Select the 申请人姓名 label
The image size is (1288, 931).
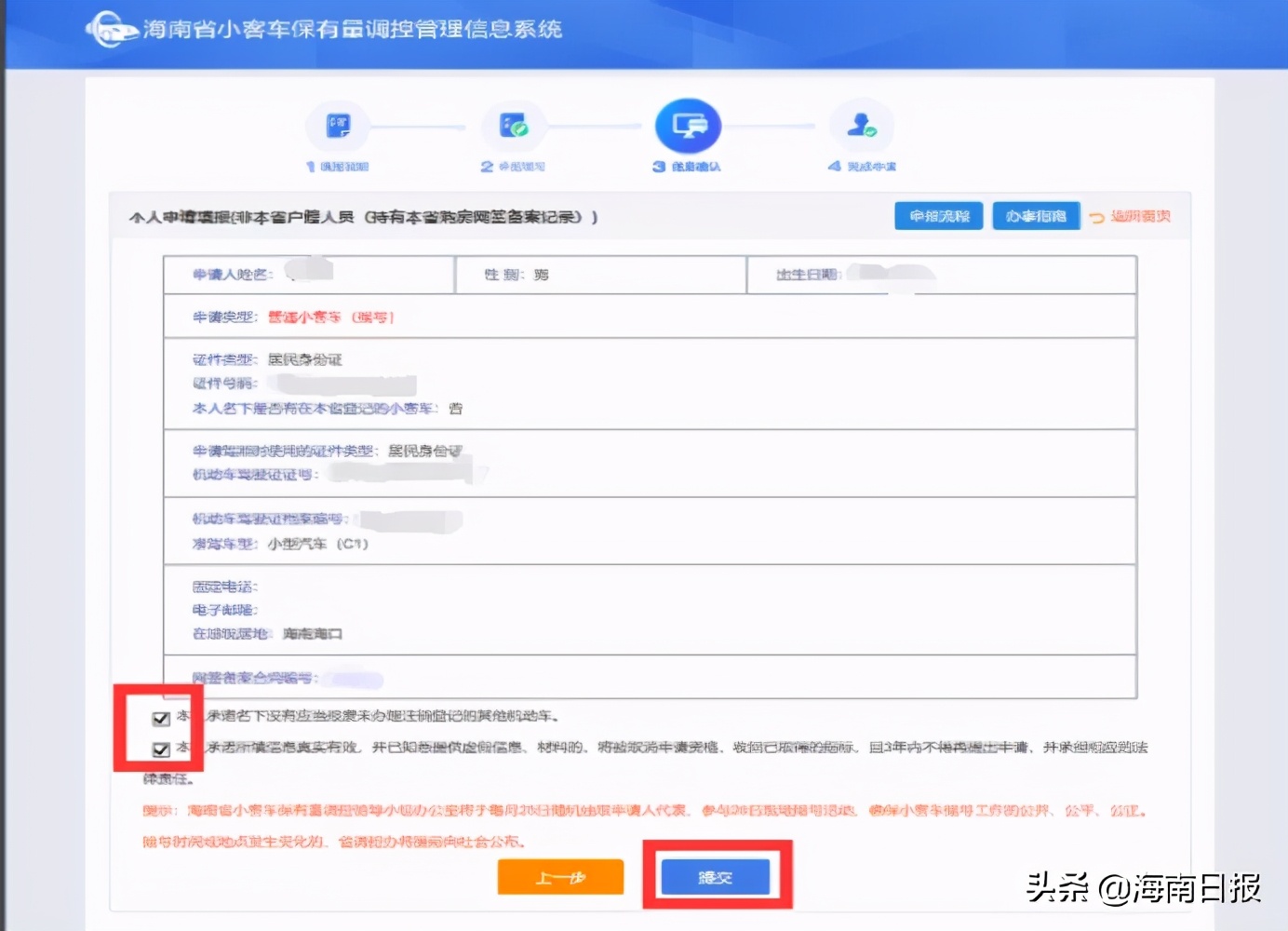pyautogui.click(x=233, y=275)
